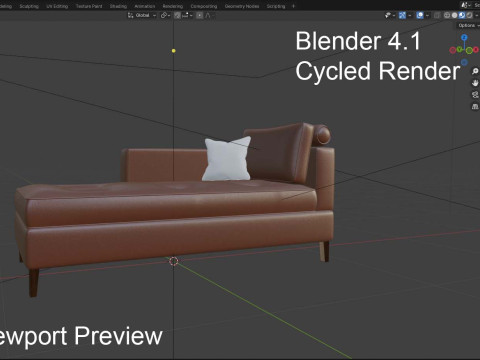Click the negative X axis gizmo circle

(453, 50)
